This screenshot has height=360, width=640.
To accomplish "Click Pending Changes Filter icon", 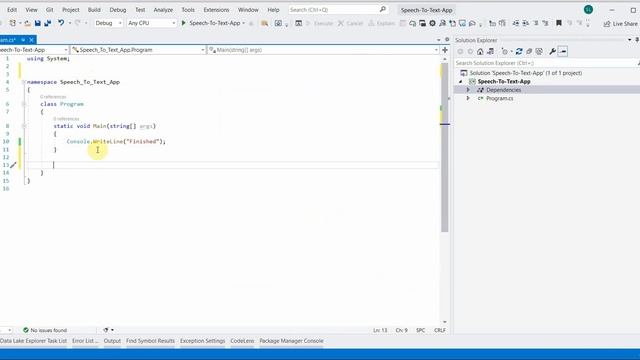I will (x=505, y=51).
